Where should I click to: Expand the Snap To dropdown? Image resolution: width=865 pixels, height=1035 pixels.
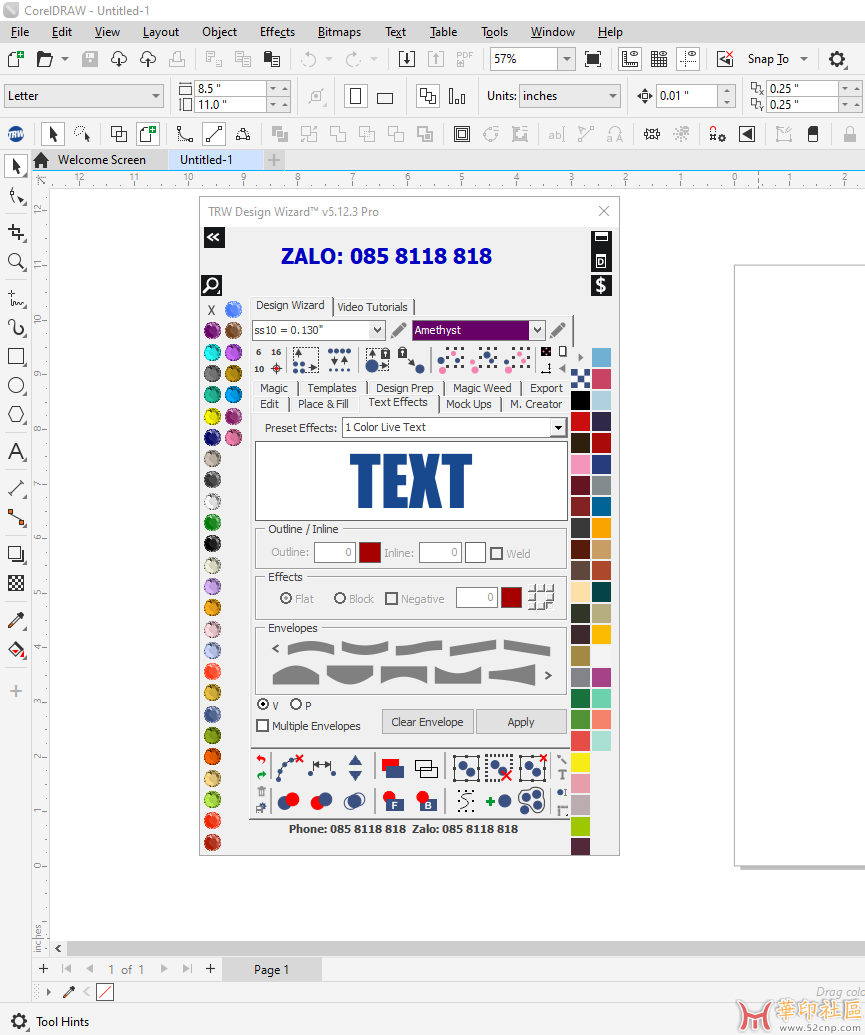pyautogui.click(x=804, y=59)
